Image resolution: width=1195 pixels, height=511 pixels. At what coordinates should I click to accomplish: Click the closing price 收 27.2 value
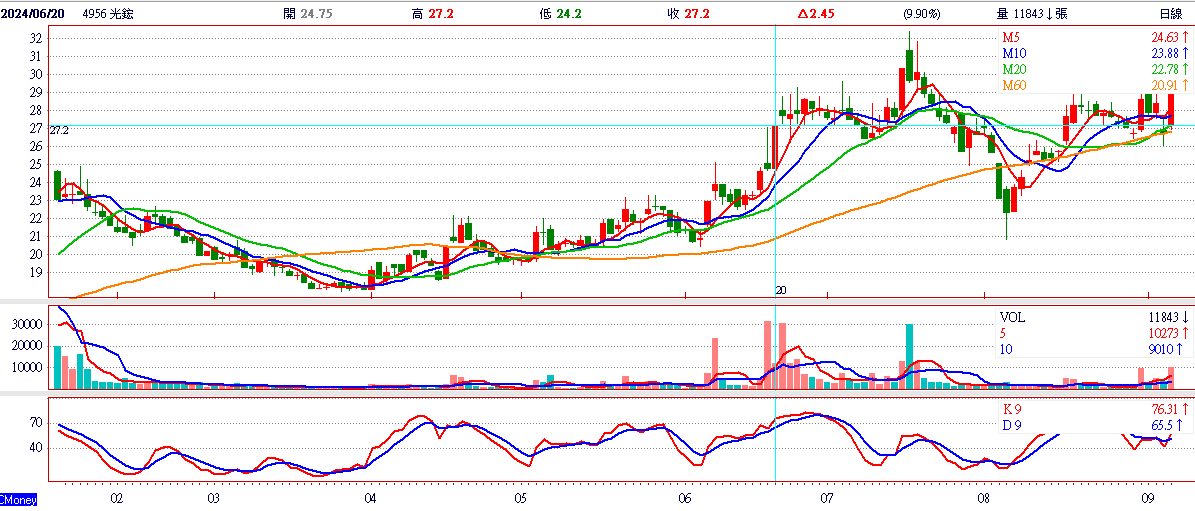(x=684, y=14)
